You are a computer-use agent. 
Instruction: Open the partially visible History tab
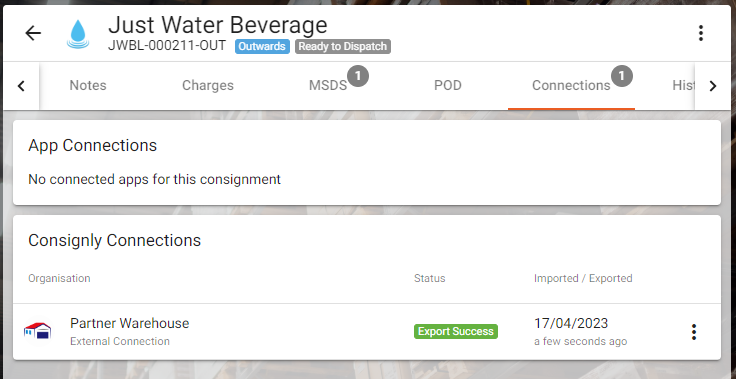683,85
